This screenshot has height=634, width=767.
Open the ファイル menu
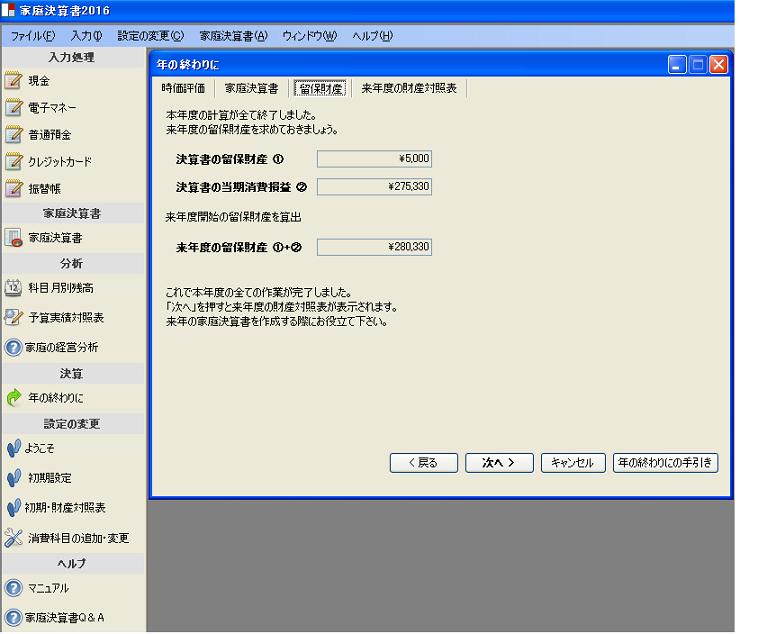[x=33, y=36]
